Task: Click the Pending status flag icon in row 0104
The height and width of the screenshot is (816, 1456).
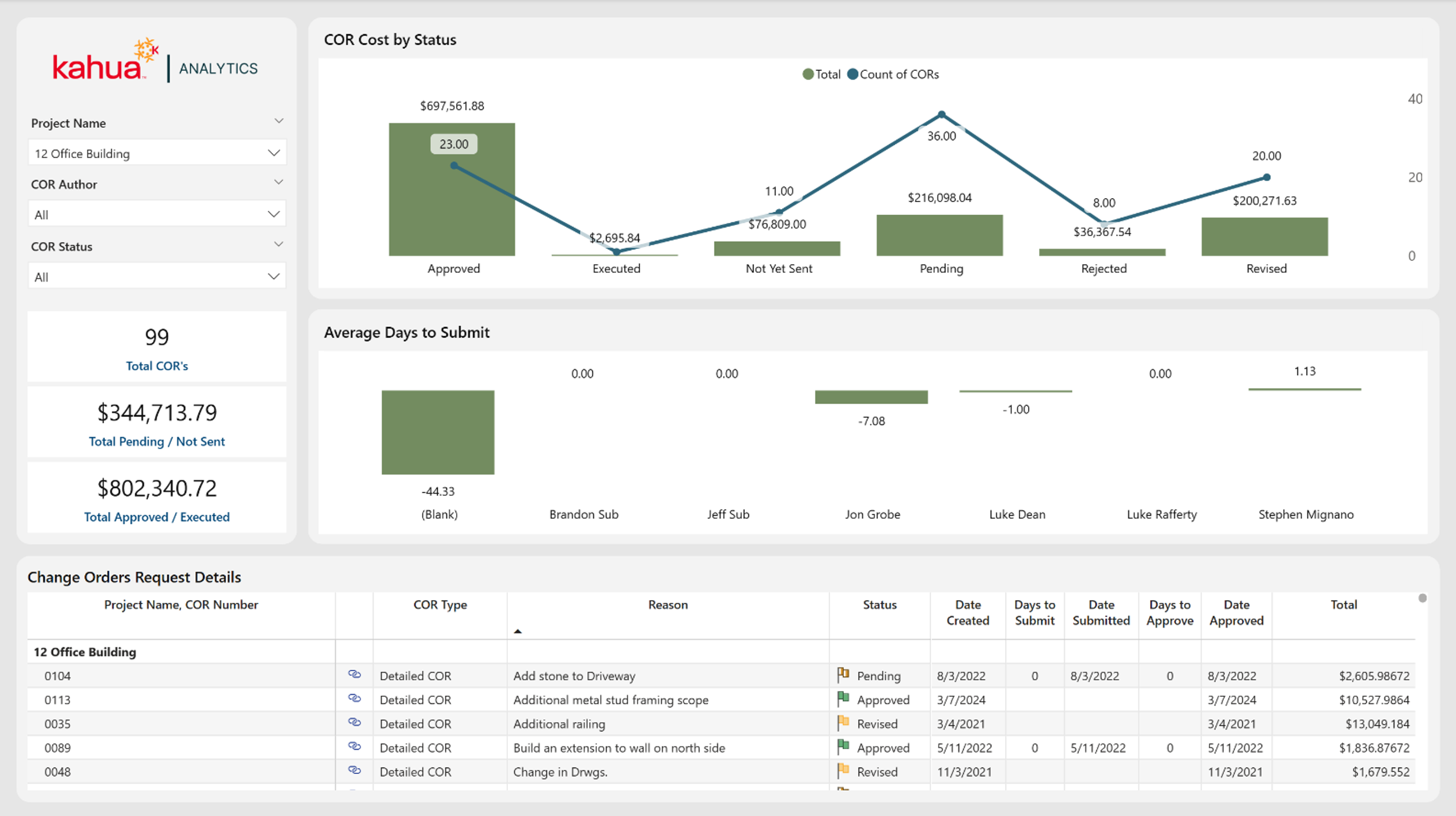Action: (x=843, y=675)
